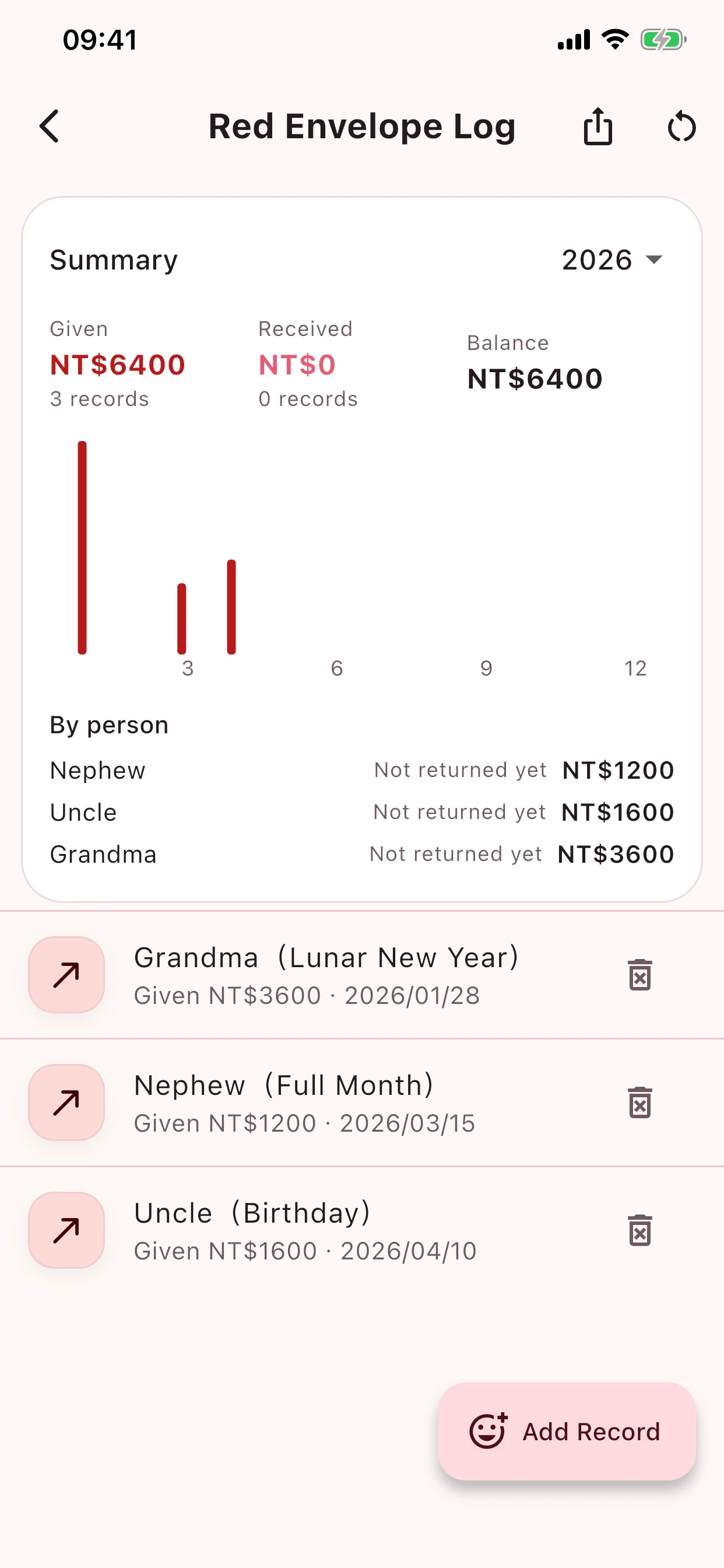Delete the Uncle Birthday record
The width and height of the screenshot is (724, 1568).
coord(639,1230)
